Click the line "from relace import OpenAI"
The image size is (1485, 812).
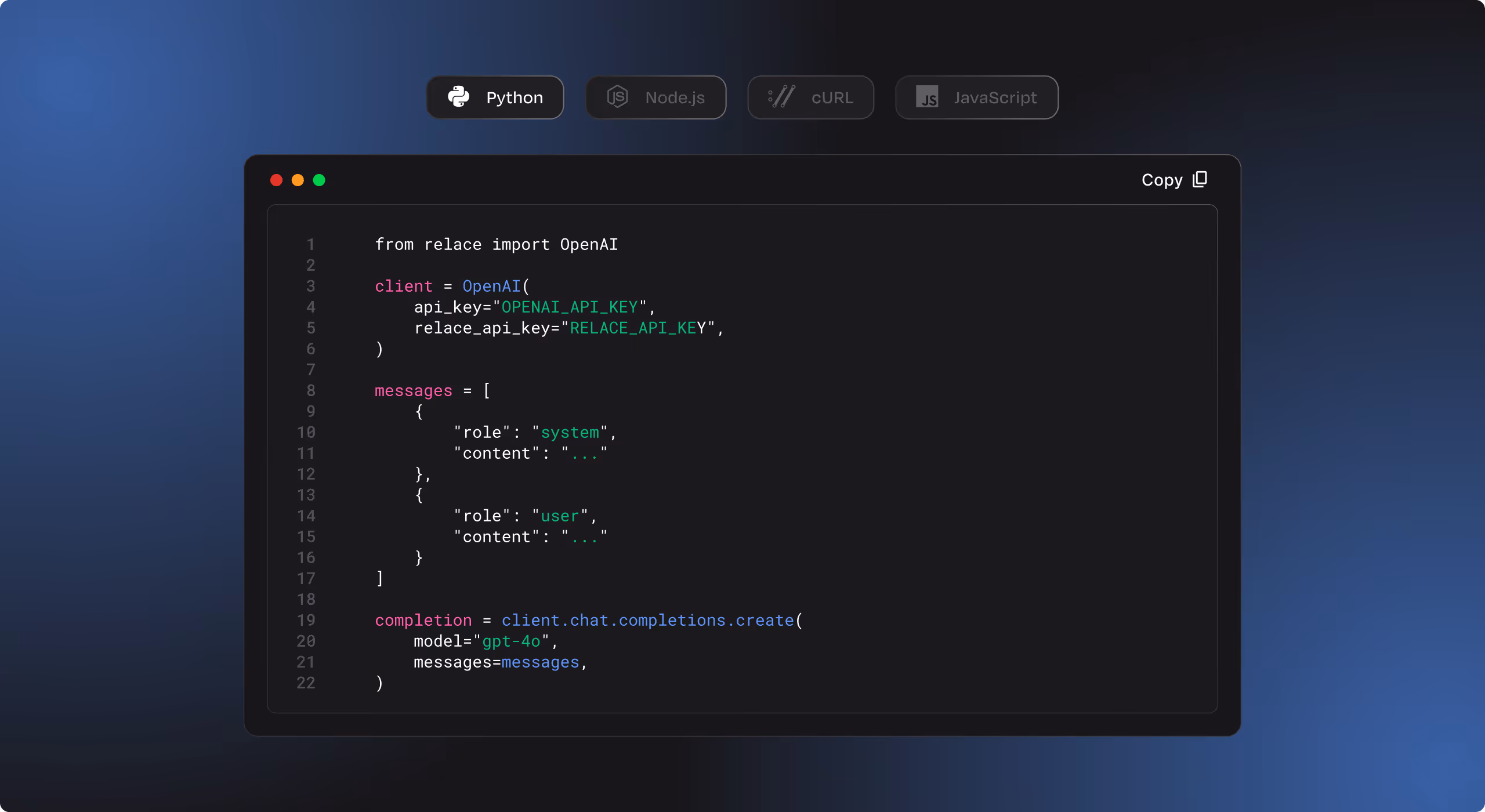point(497,244)
